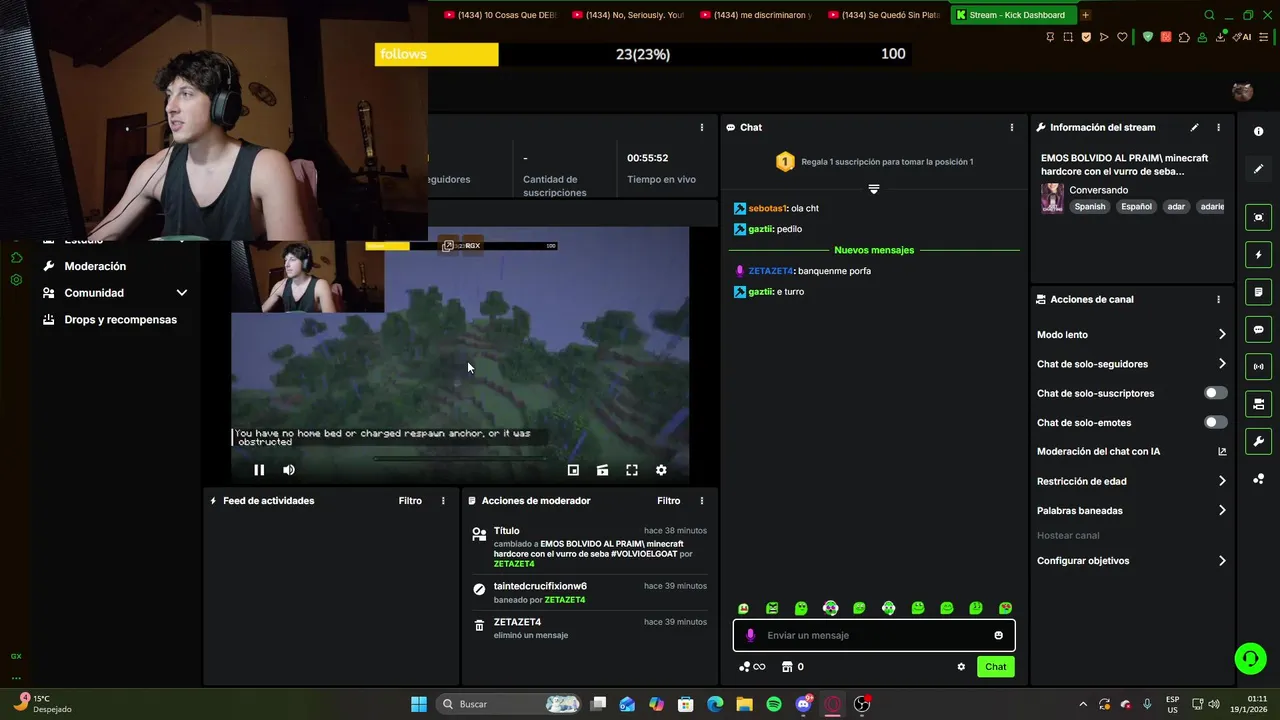
Task: Click the green Chat send button
Action: click(995, 667)
